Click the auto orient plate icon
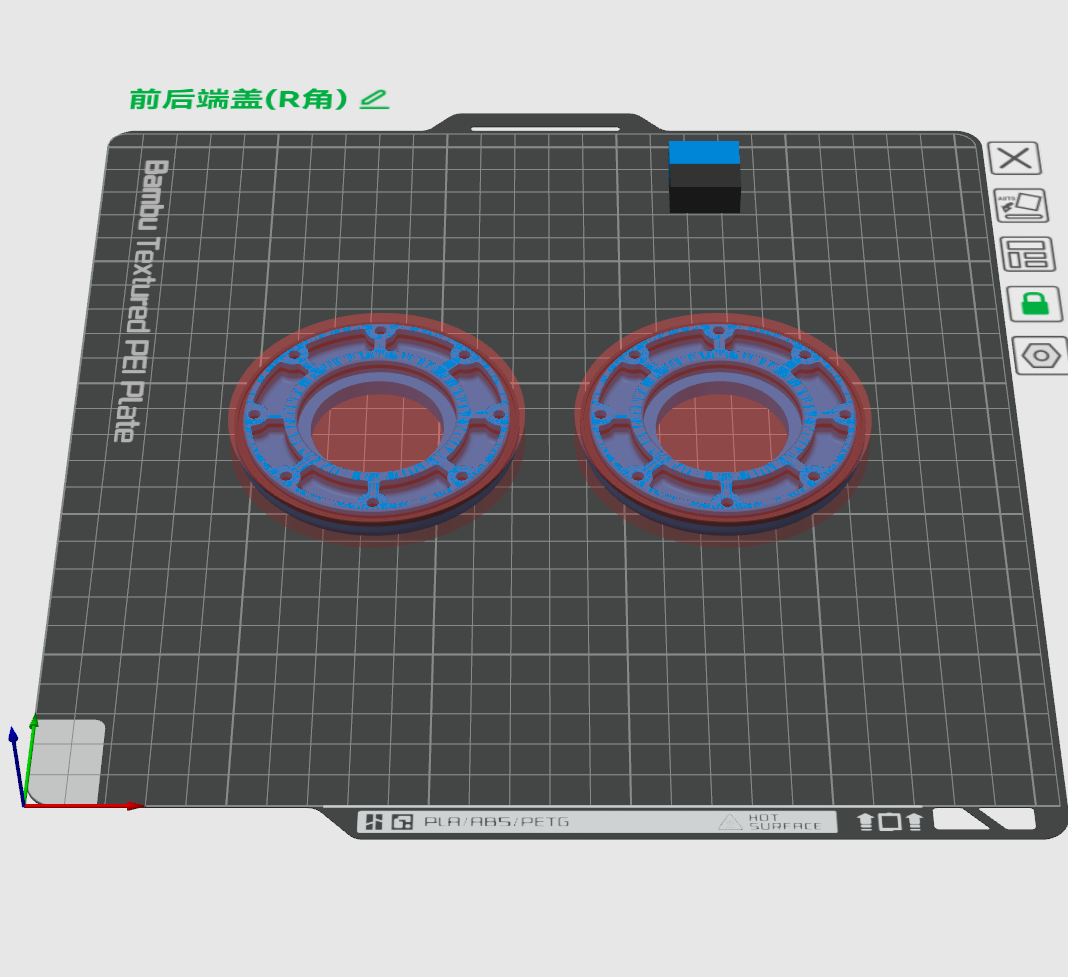 (1021, 206)
